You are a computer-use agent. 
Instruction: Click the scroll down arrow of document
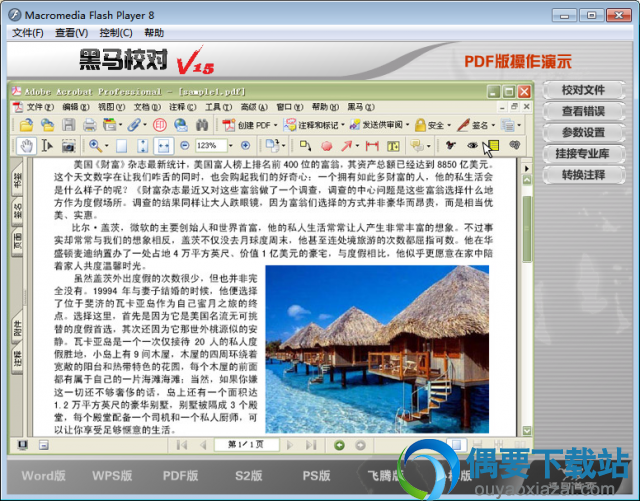[x=527, y=431]
